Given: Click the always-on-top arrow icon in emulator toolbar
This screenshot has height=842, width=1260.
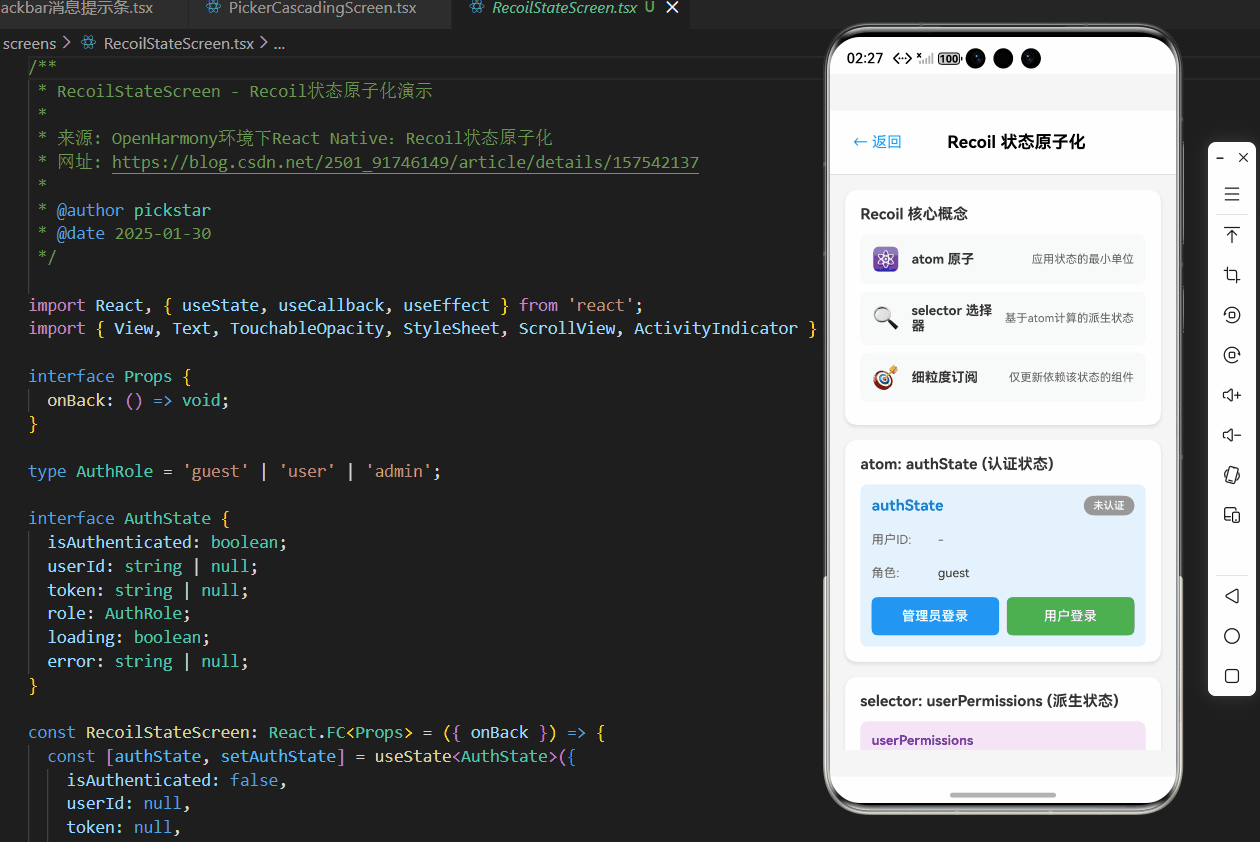Looking at the screenshot, I should pos(1232,235).
